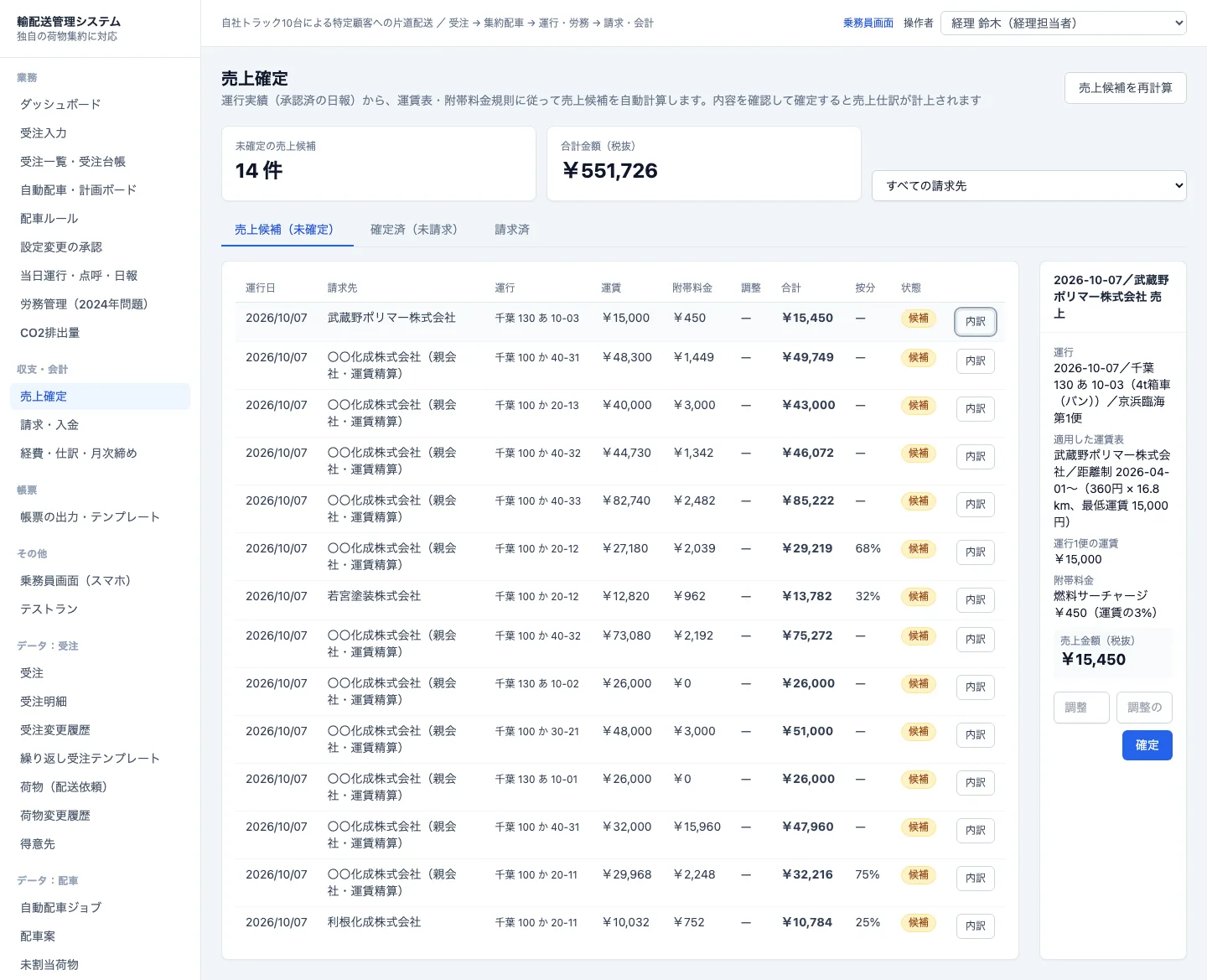Open 乗務員画面（スマホ） in the sidebar
The width and height of the screenshot is (1207, 980).
pyautogui.click(x=101, y=581)
